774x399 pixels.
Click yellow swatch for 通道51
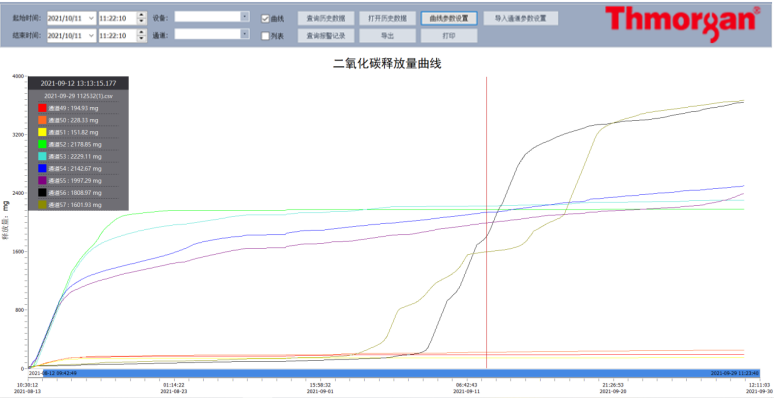(42, 132)
